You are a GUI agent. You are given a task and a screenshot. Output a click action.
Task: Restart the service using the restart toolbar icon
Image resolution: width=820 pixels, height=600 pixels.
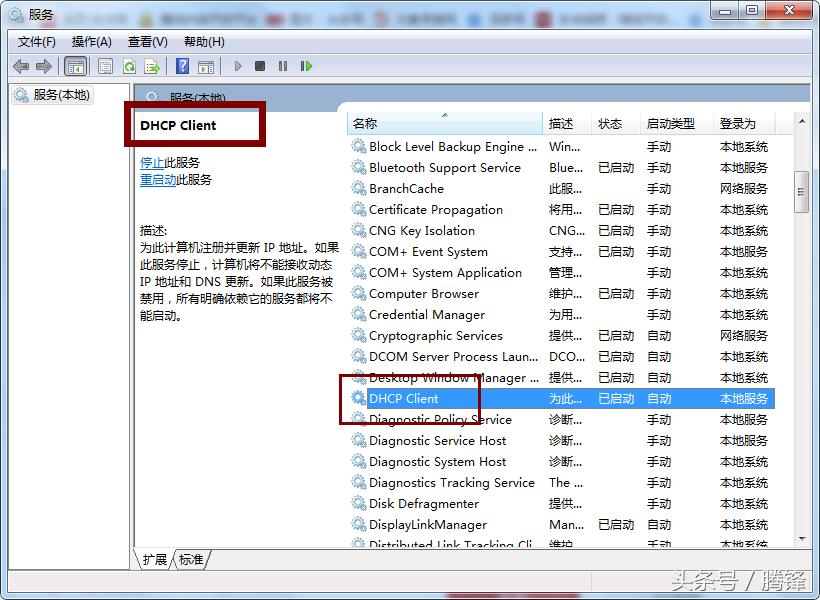[x=308, y=66]
